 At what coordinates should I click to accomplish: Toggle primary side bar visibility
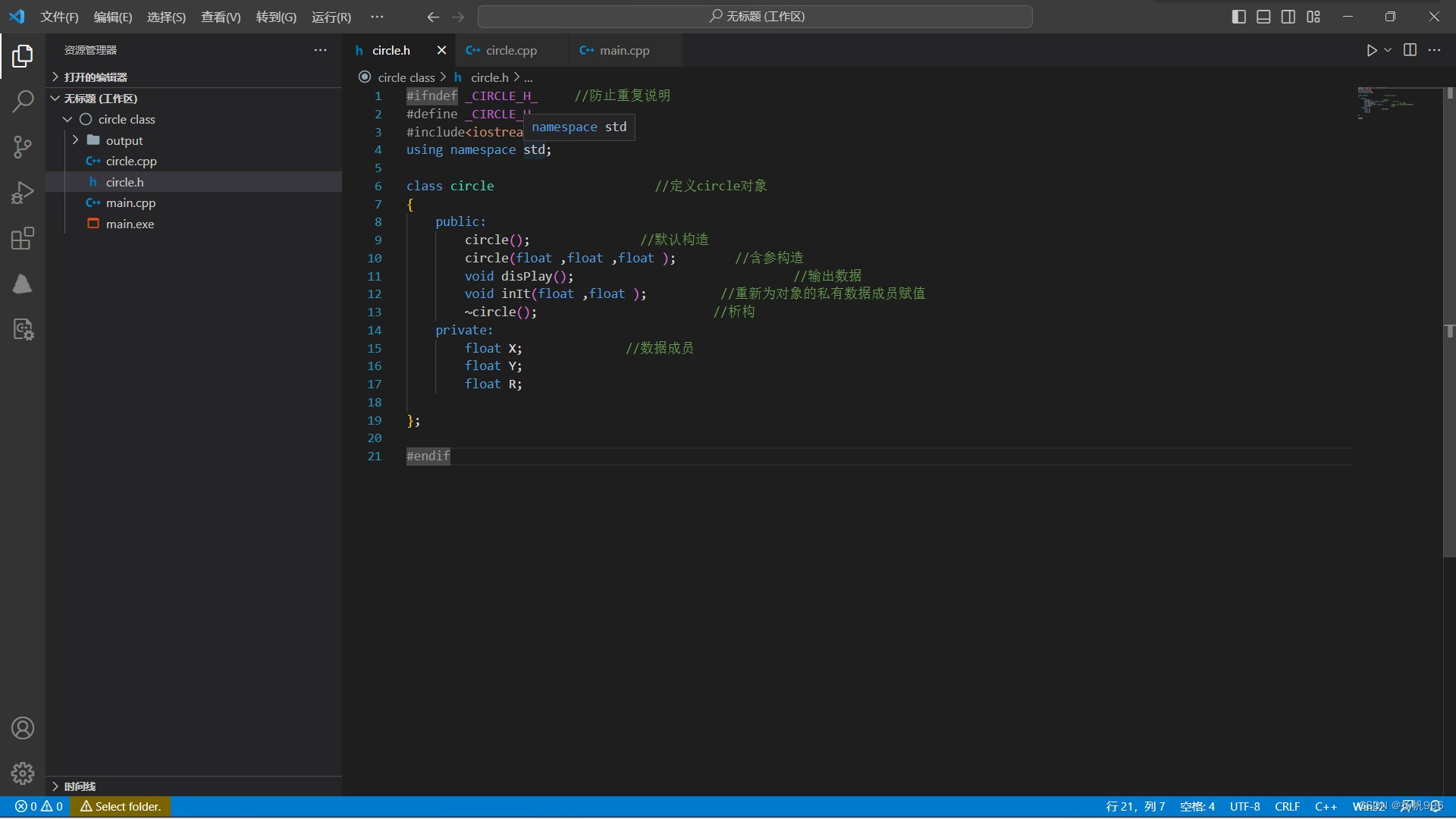(1238, 17)
